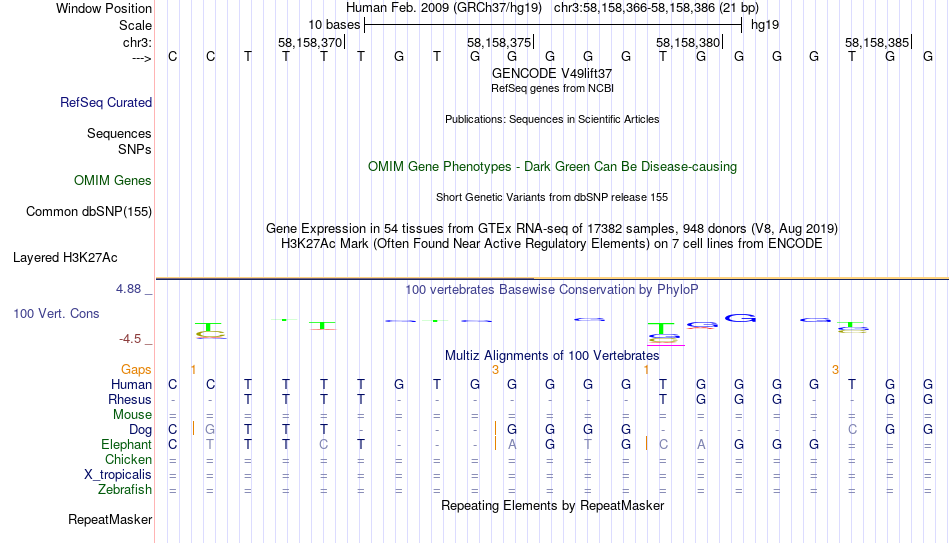Viewport: 950px width, 543px height.
Task: Click the Human Feb. 2009 (GRCh37/hg19) title text
Action: click(443, 8)
